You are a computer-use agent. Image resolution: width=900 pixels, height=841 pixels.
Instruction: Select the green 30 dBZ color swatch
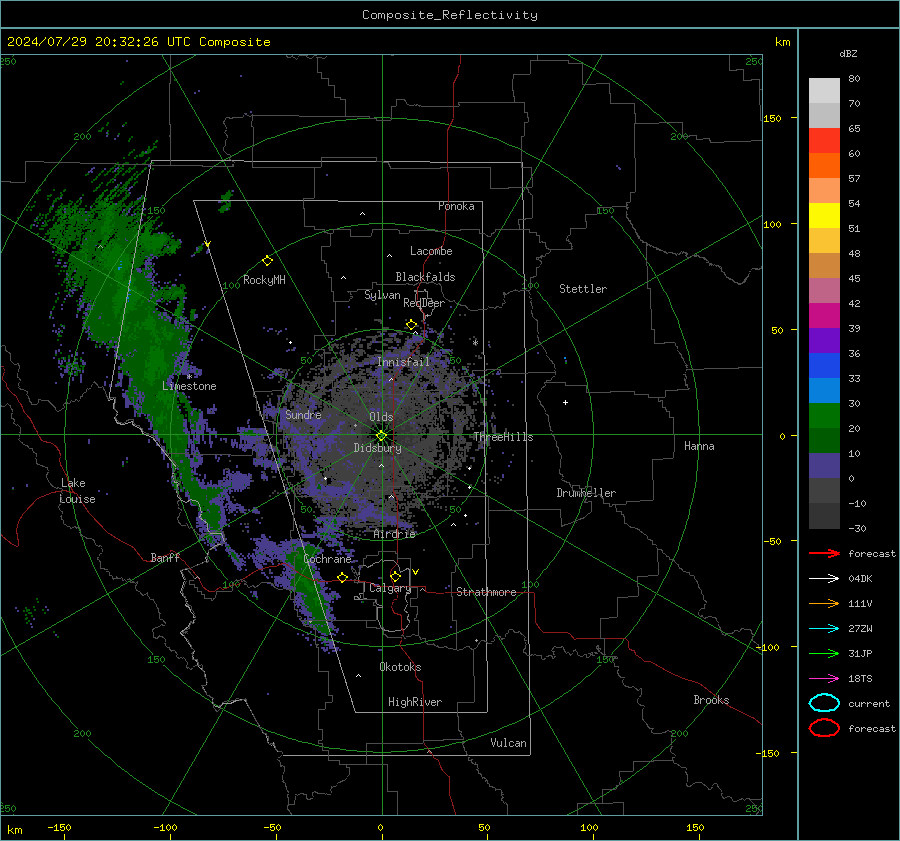pos(824,416)
